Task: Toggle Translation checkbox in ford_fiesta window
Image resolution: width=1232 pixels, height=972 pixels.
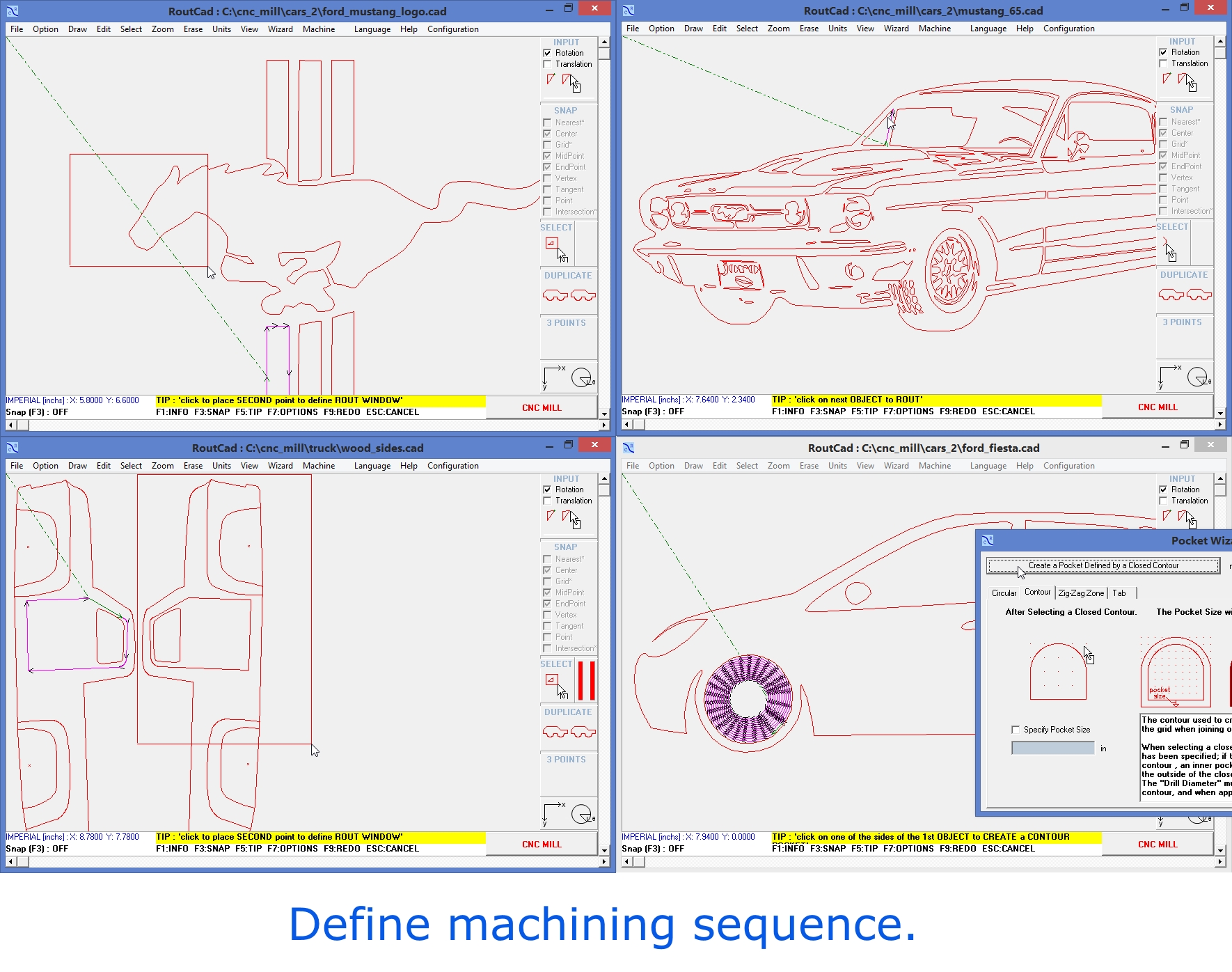Action: point(1163,501)
